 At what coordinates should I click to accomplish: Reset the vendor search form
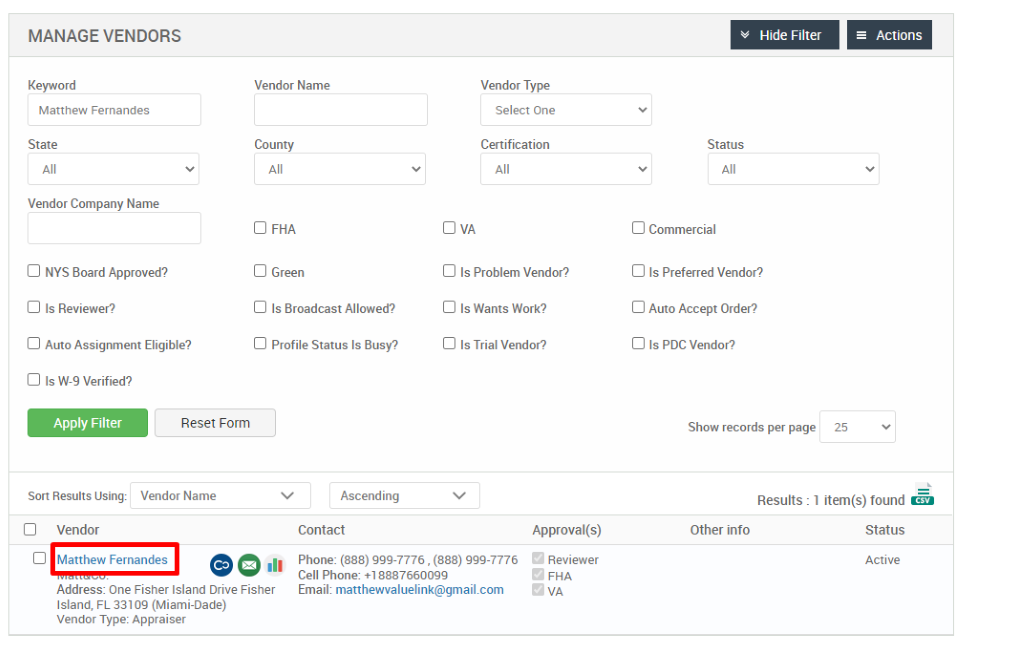tap(215, 422)
